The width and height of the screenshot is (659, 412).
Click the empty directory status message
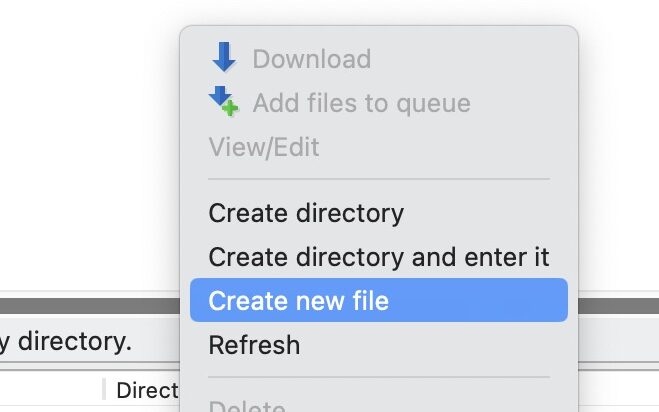[66, 341]
